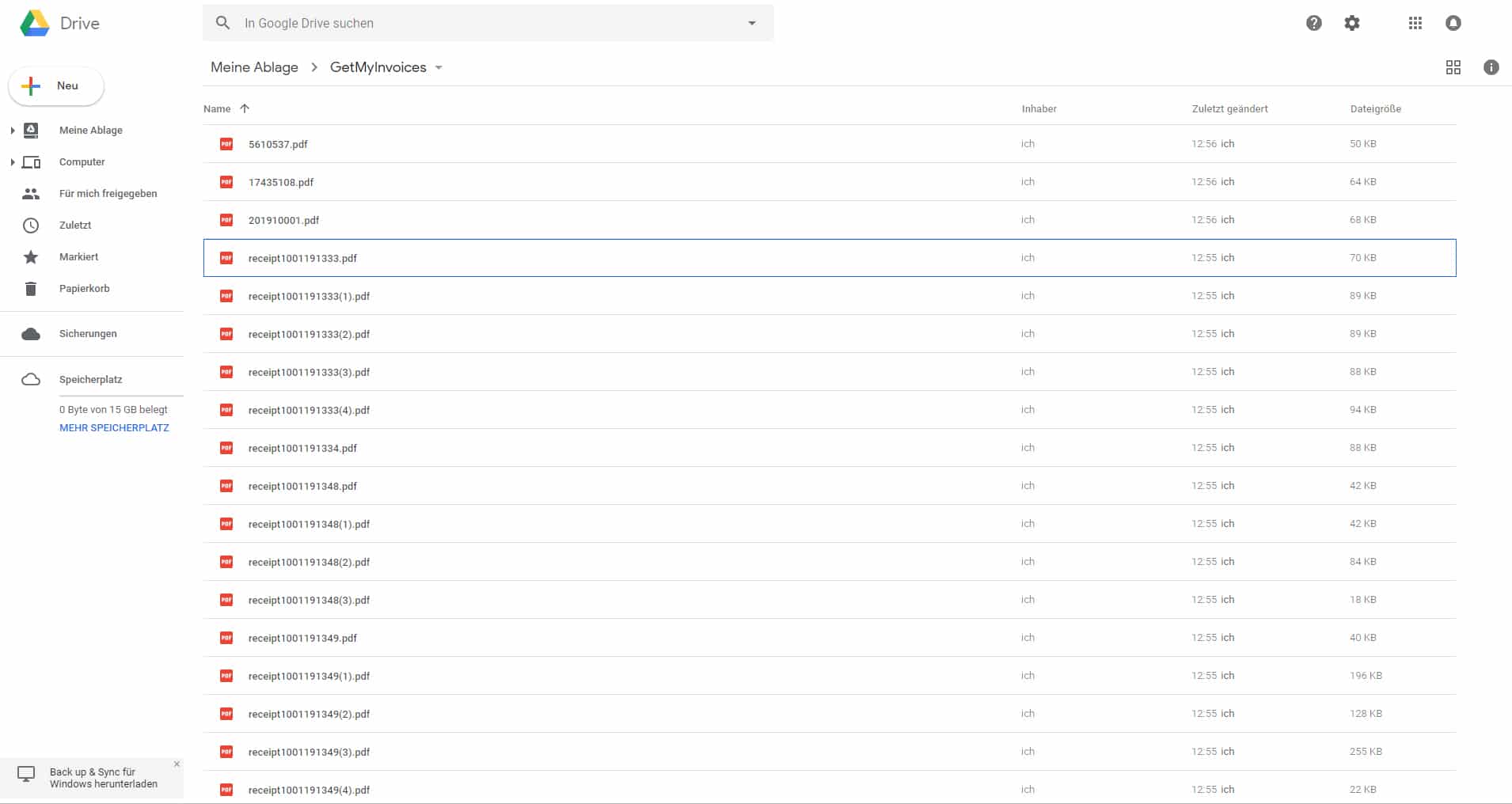
Task: Click the Neu button
Action: (x=56, y=86)
